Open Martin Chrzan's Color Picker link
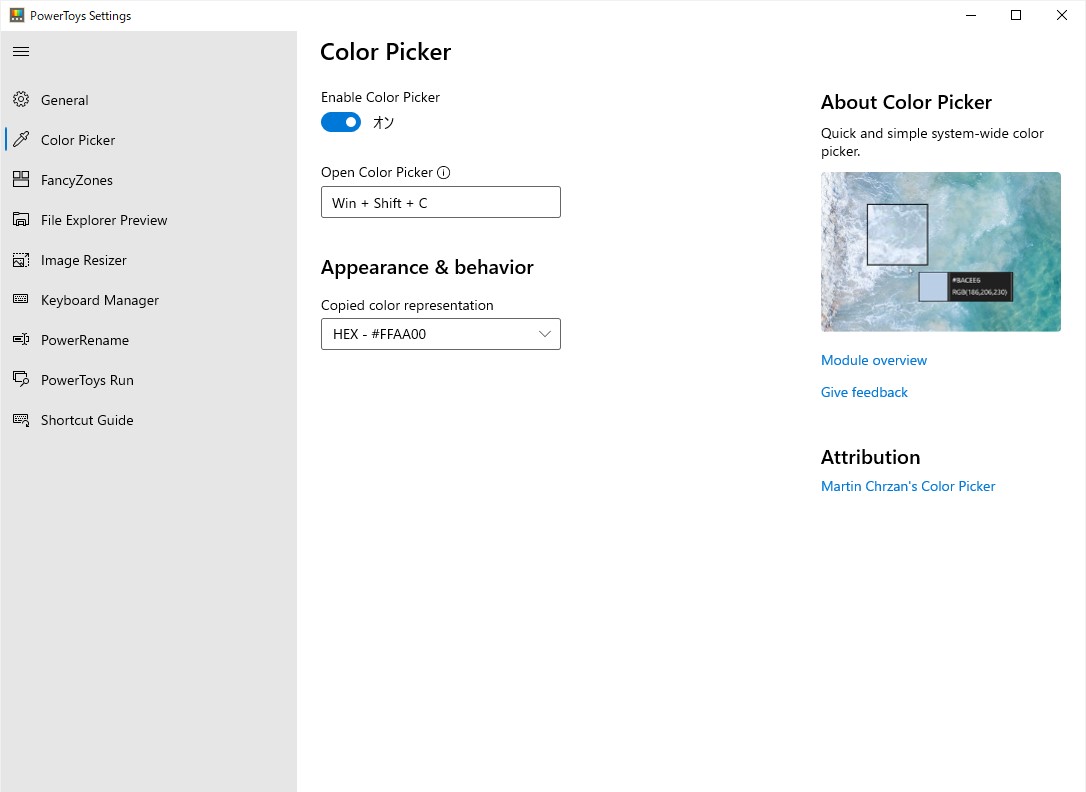 click(908, 486)
